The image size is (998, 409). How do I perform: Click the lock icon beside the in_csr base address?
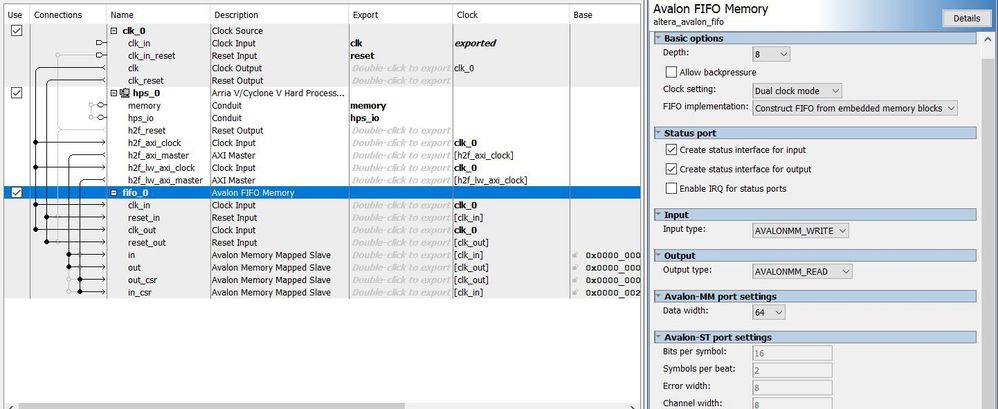coord(575,293)
